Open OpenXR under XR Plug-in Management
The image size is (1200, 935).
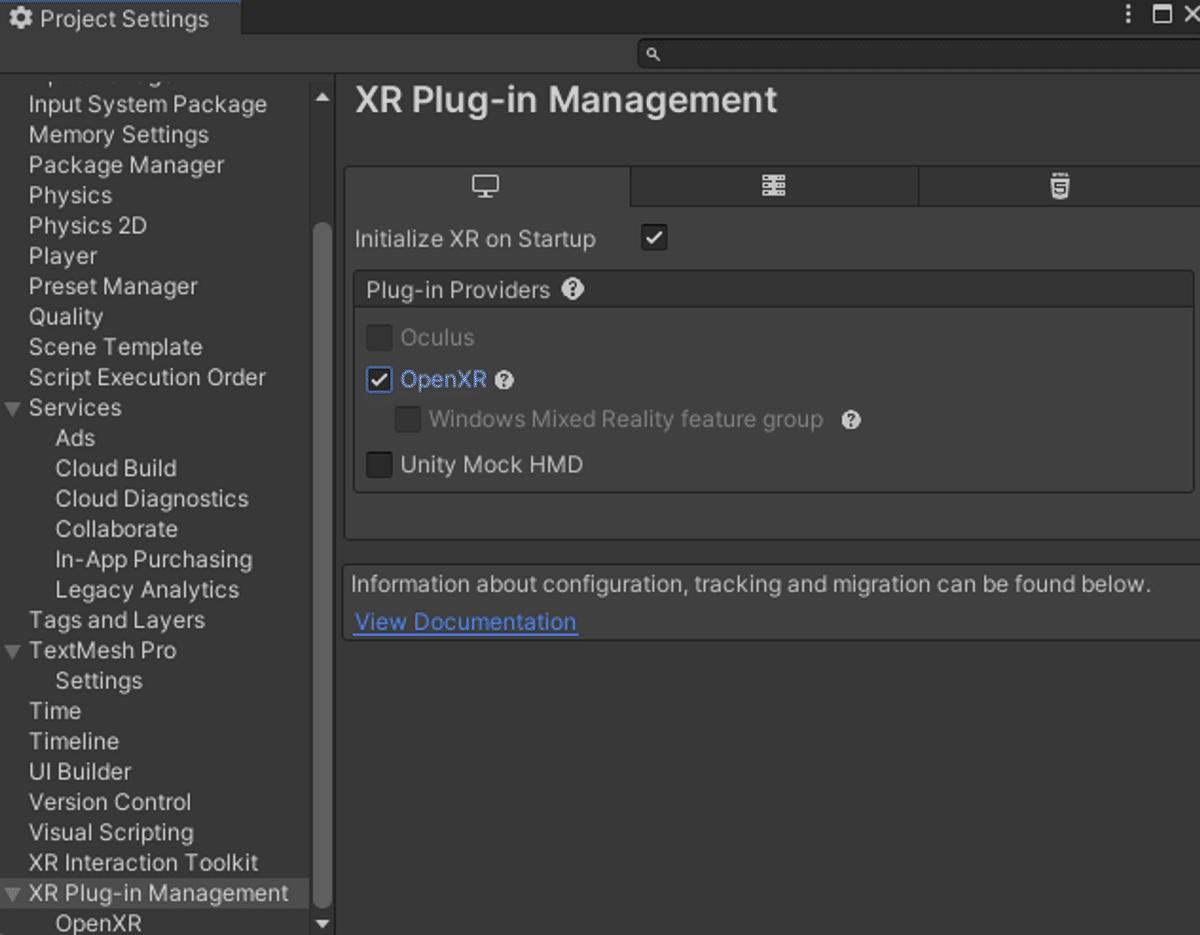pyautogui.click(x=98, y=923)
